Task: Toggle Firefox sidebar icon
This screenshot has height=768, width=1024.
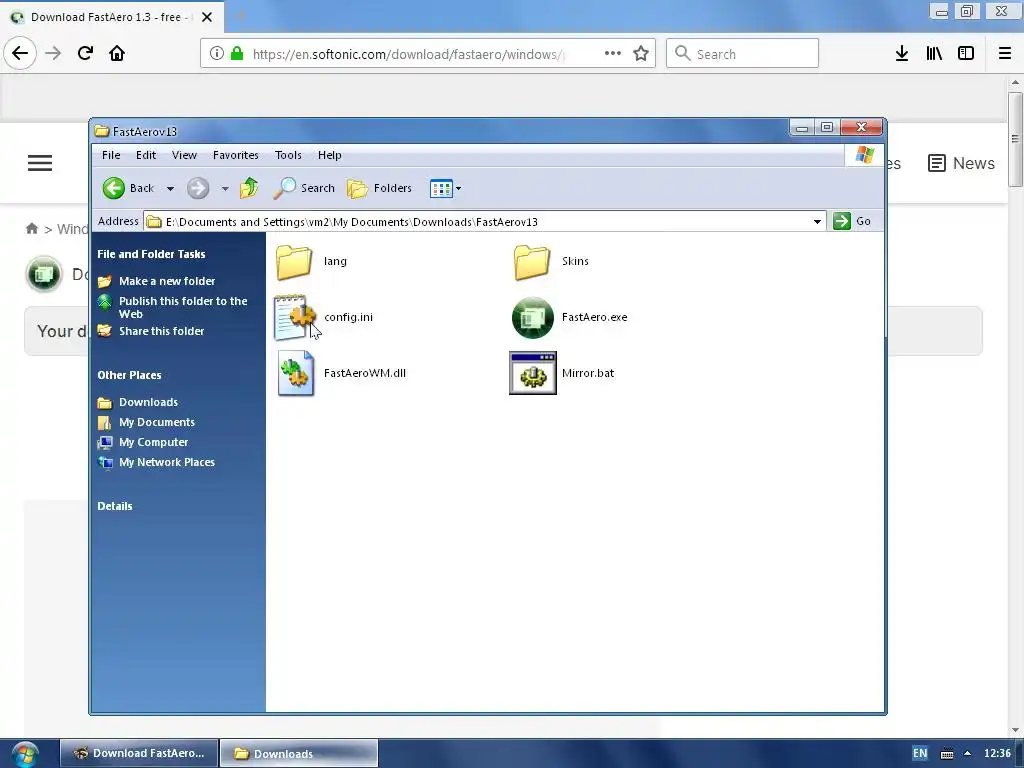Action: click(966, 54)
